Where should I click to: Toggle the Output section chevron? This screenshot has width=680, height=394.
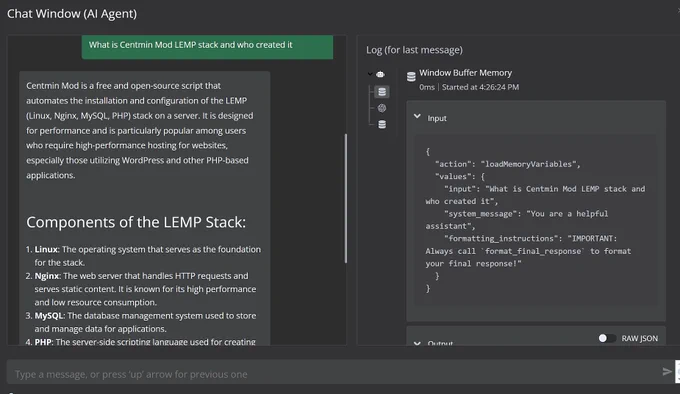pyautogui.click(x=417, y=343)
